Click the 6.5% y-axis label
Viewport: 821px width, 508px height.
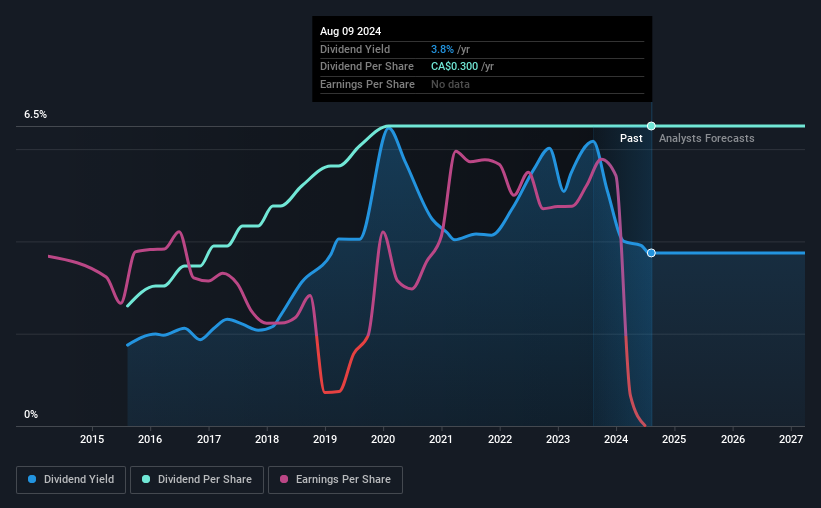tap(35, 114)
